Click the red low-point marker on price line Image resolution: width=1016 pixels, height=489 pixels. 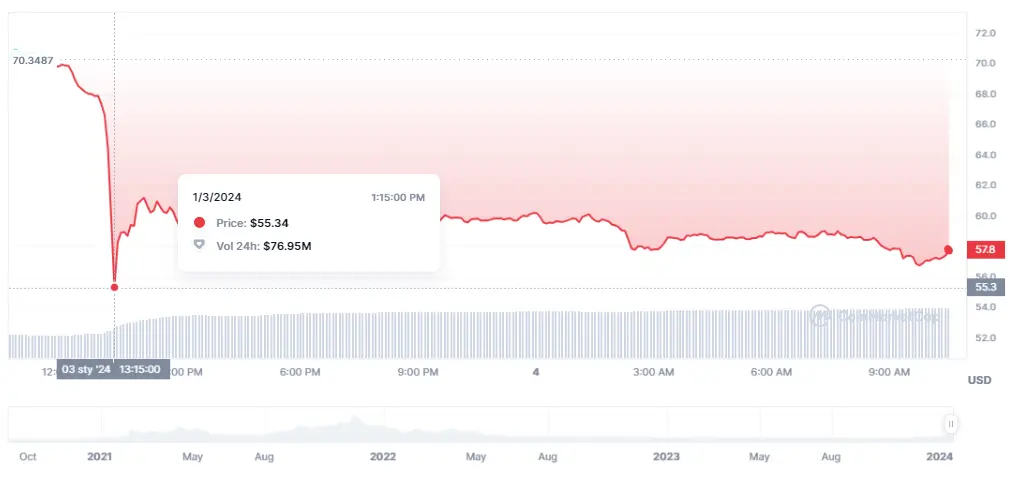tap(114, 287)
